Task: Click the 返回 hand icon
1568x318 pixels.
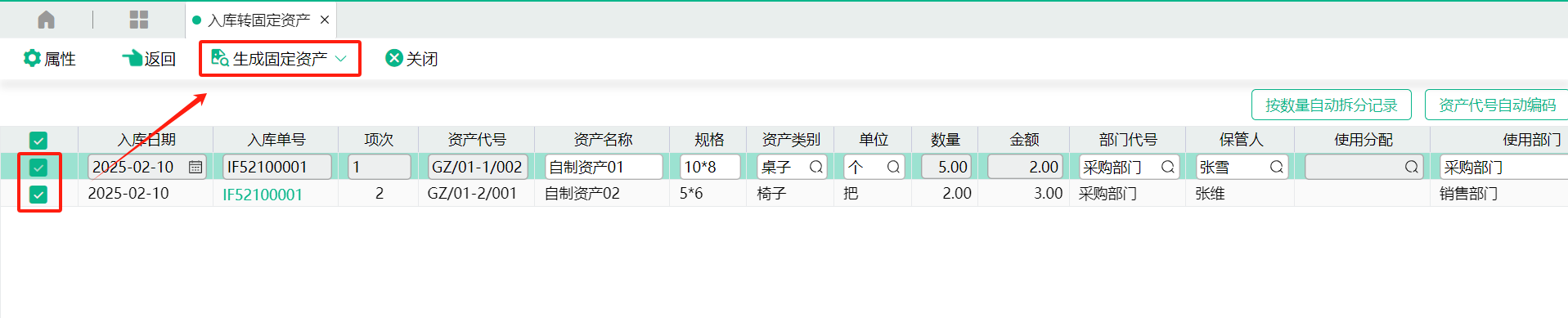Action: [132, 58]
